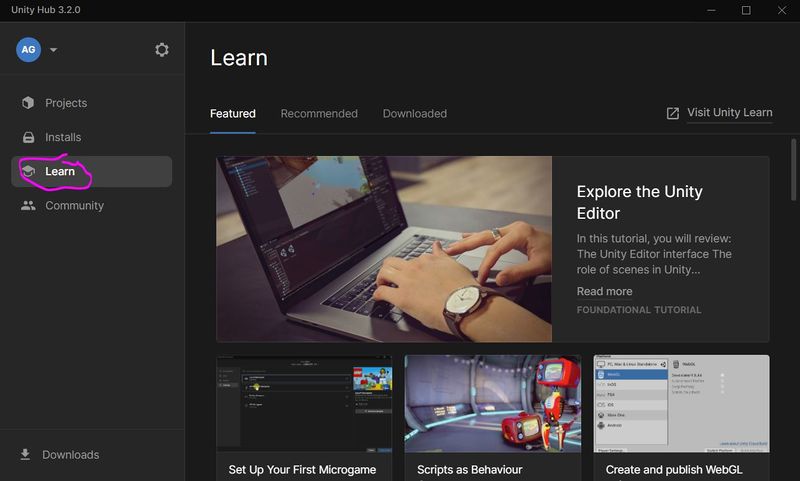Follow the Visit Unity Learn link
Viewport: 800px width, 481px height.
pos(730,112)
